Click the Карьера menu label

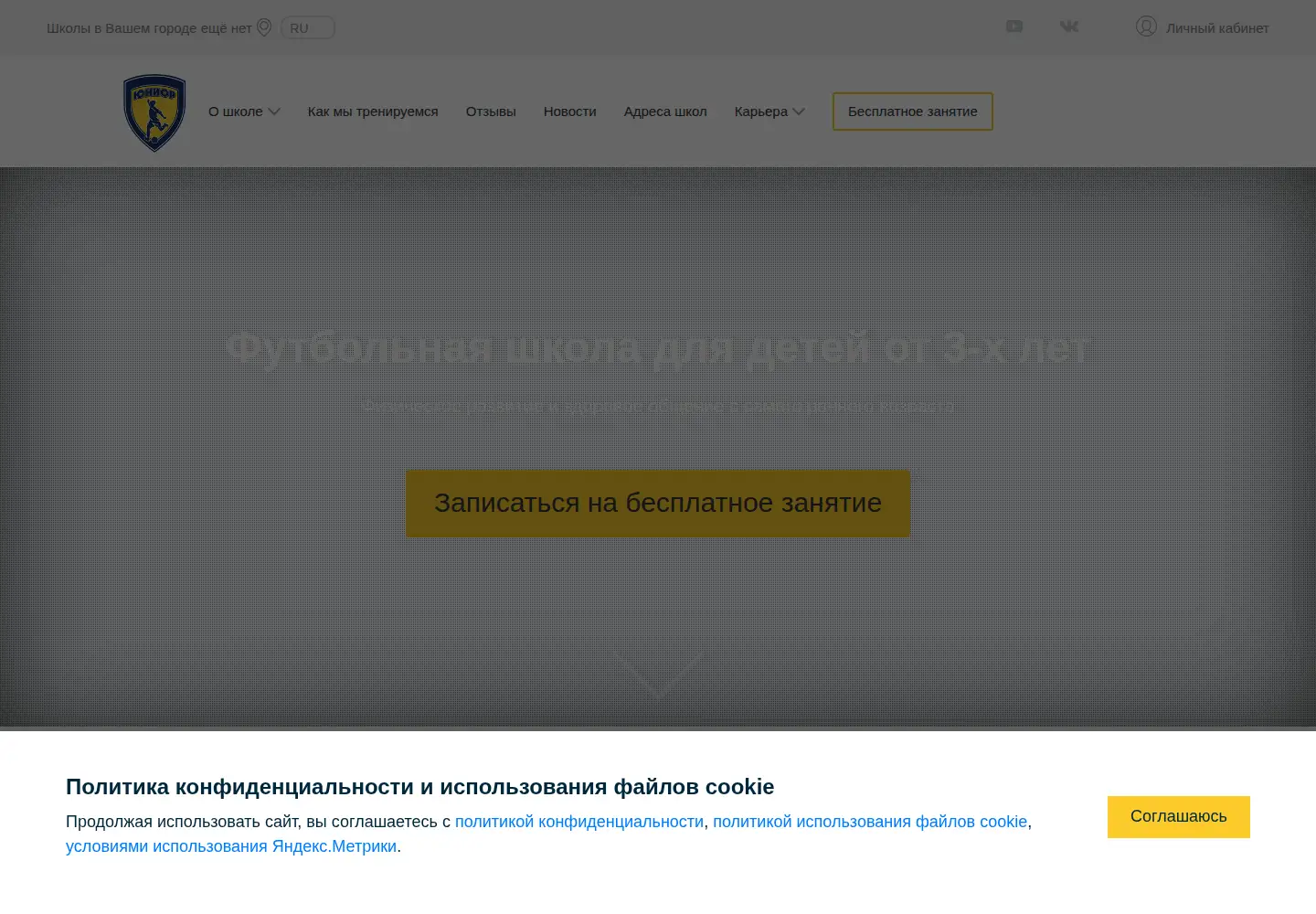click(761, 112)
